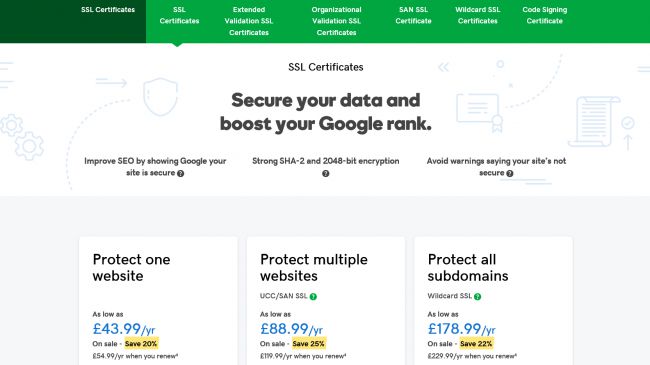The image size is (650, 365).
Task: Select the SSL Certificates tab with arrow indicator
Action: point(179,15)
